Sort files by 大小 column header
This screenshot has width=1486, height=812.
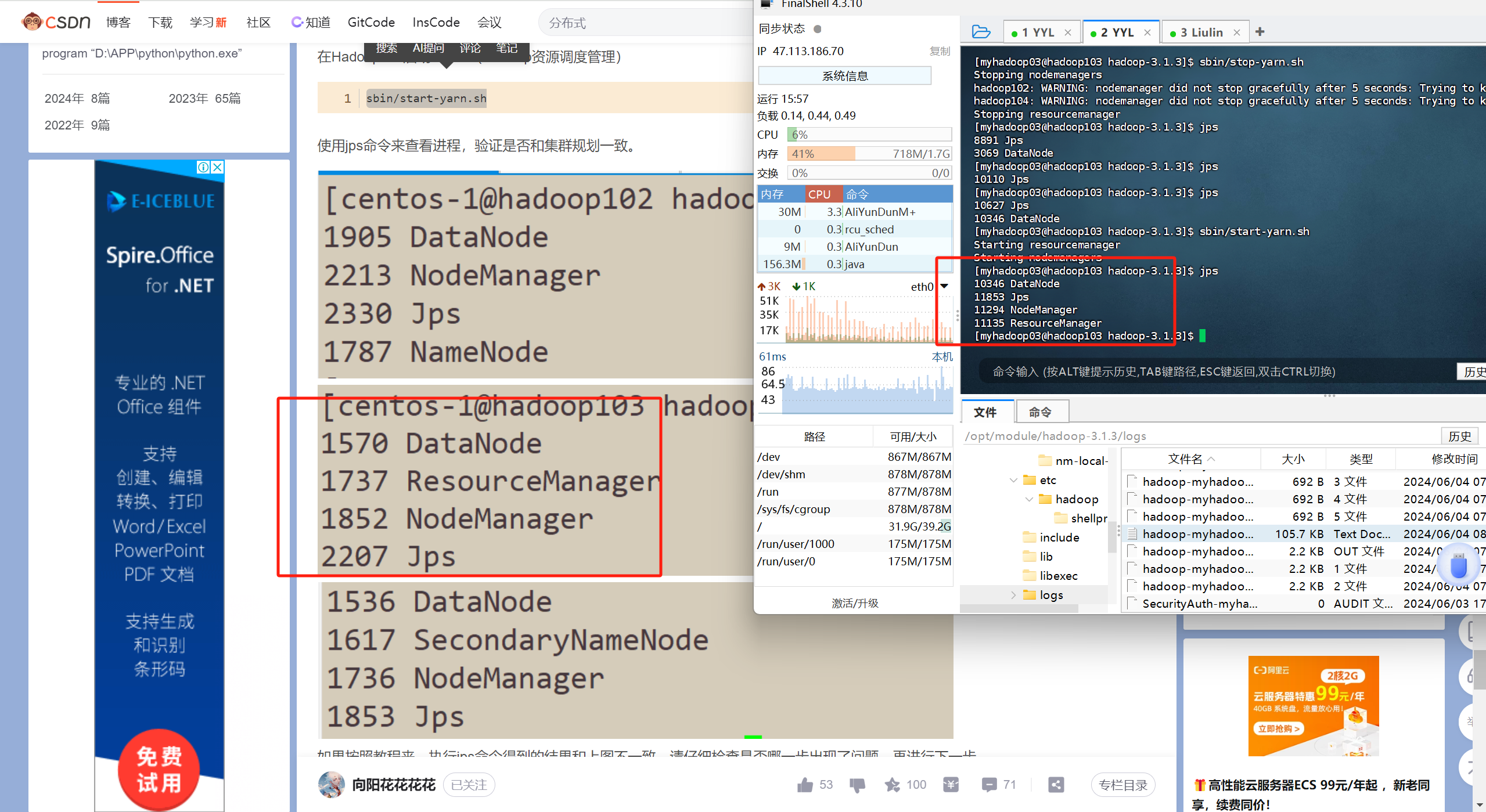1293,459
